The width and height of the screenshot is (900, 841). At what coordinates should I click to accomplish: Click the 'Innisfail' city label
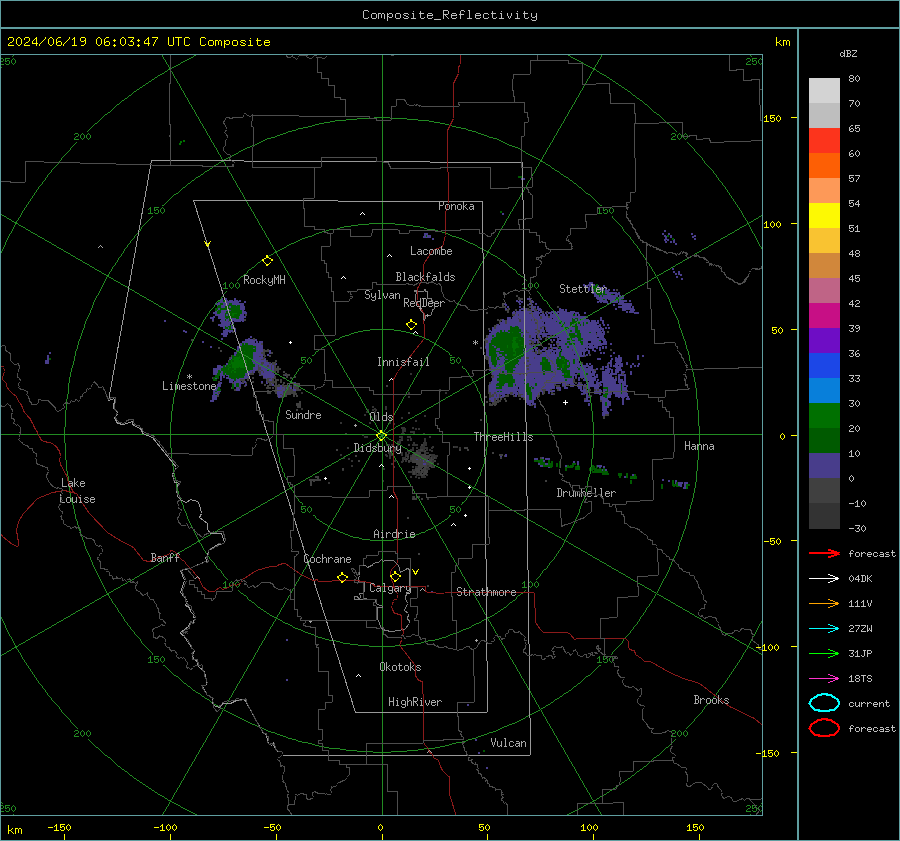pos(403,362)
